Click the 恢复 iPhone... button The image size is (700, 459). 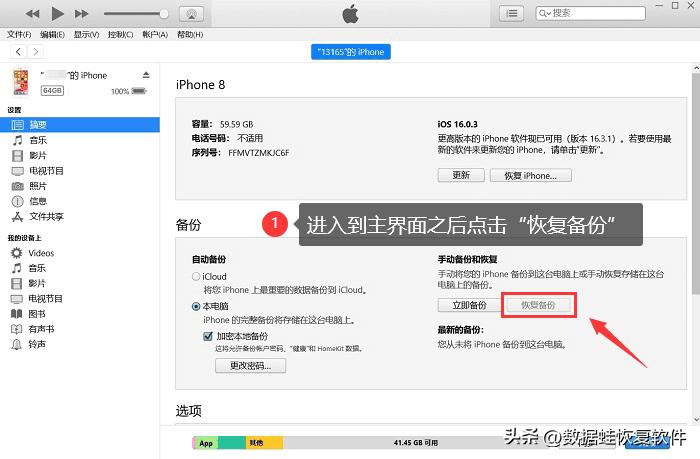(x=530, y=175)
